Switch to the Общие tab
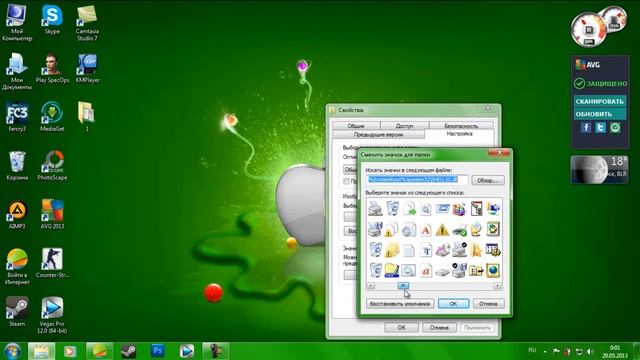The height and width of the screenshot is (360, 640). pos(356,126)
